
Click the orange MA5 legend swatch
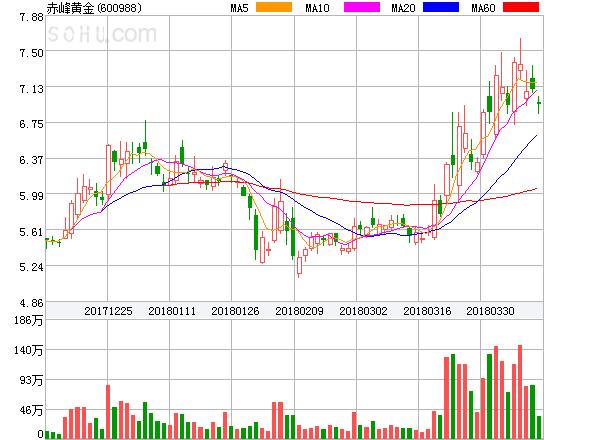[274, 7]
